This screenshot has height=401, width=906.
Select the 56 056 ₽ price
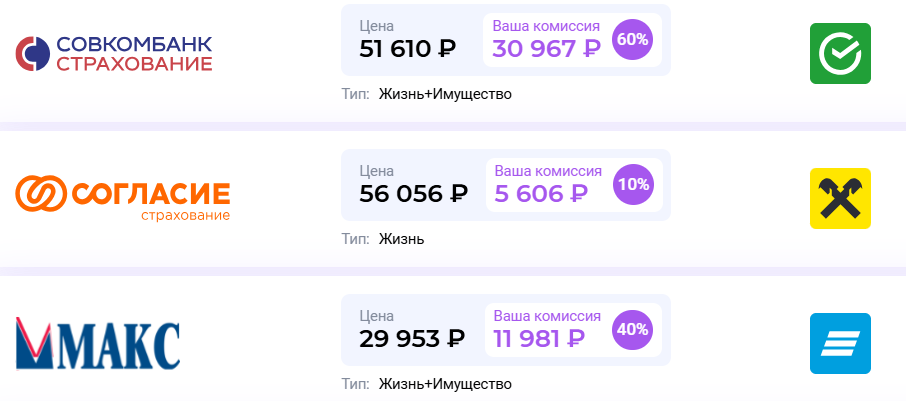point(412,194)
